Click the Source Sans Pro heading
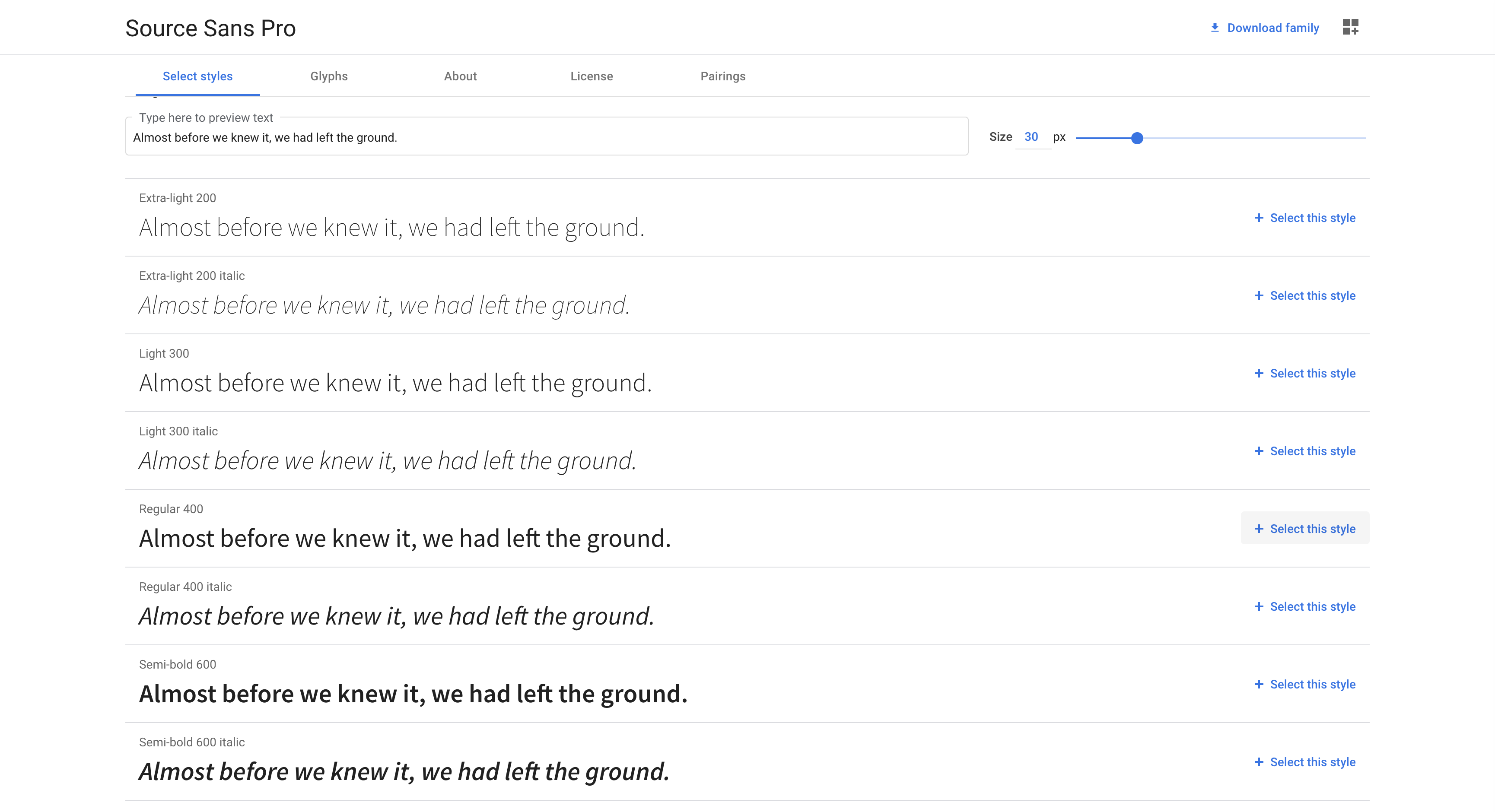1495x812 pixels. 210,29
